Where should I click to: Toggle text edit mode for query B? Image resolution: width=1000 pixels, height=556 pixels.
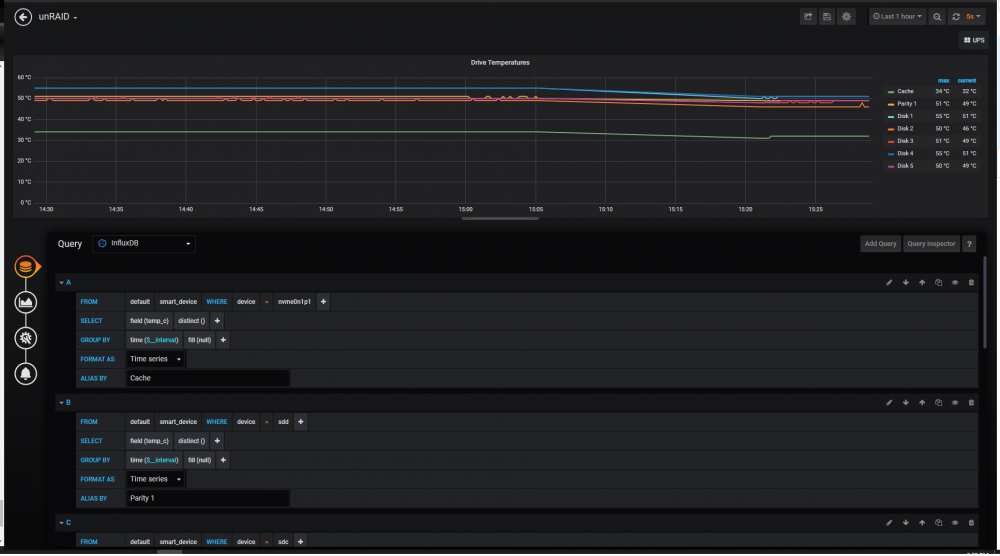click(889, 402)
